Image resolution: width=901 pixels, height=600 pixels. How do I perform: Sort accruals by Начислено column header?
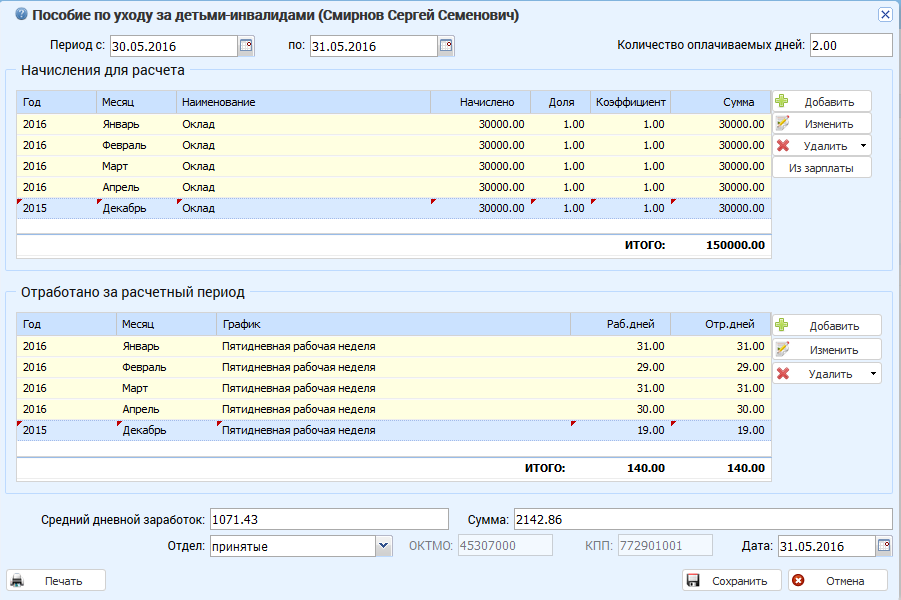480,102
